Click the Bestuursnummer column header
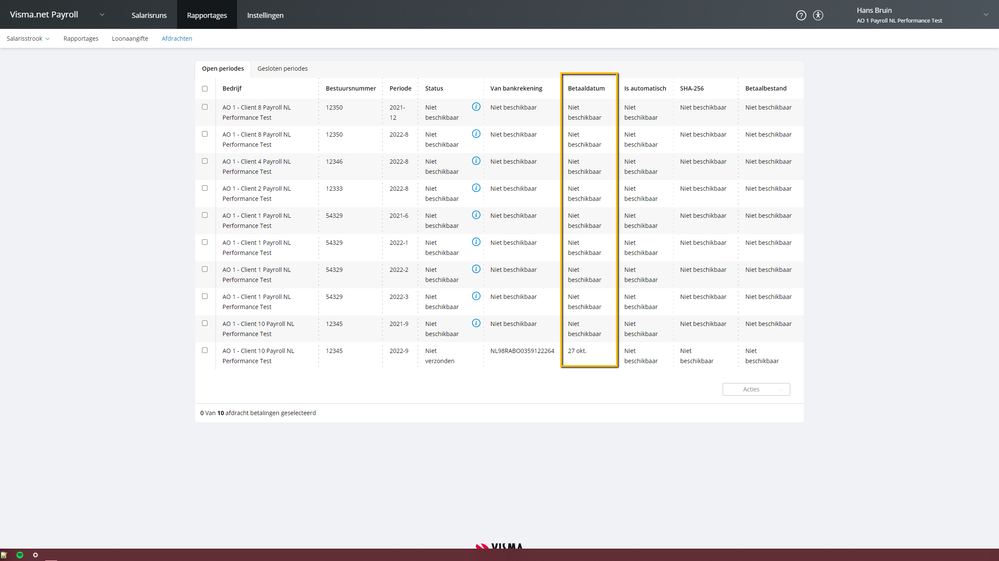999x561 pixels. [x=350, y=89]
